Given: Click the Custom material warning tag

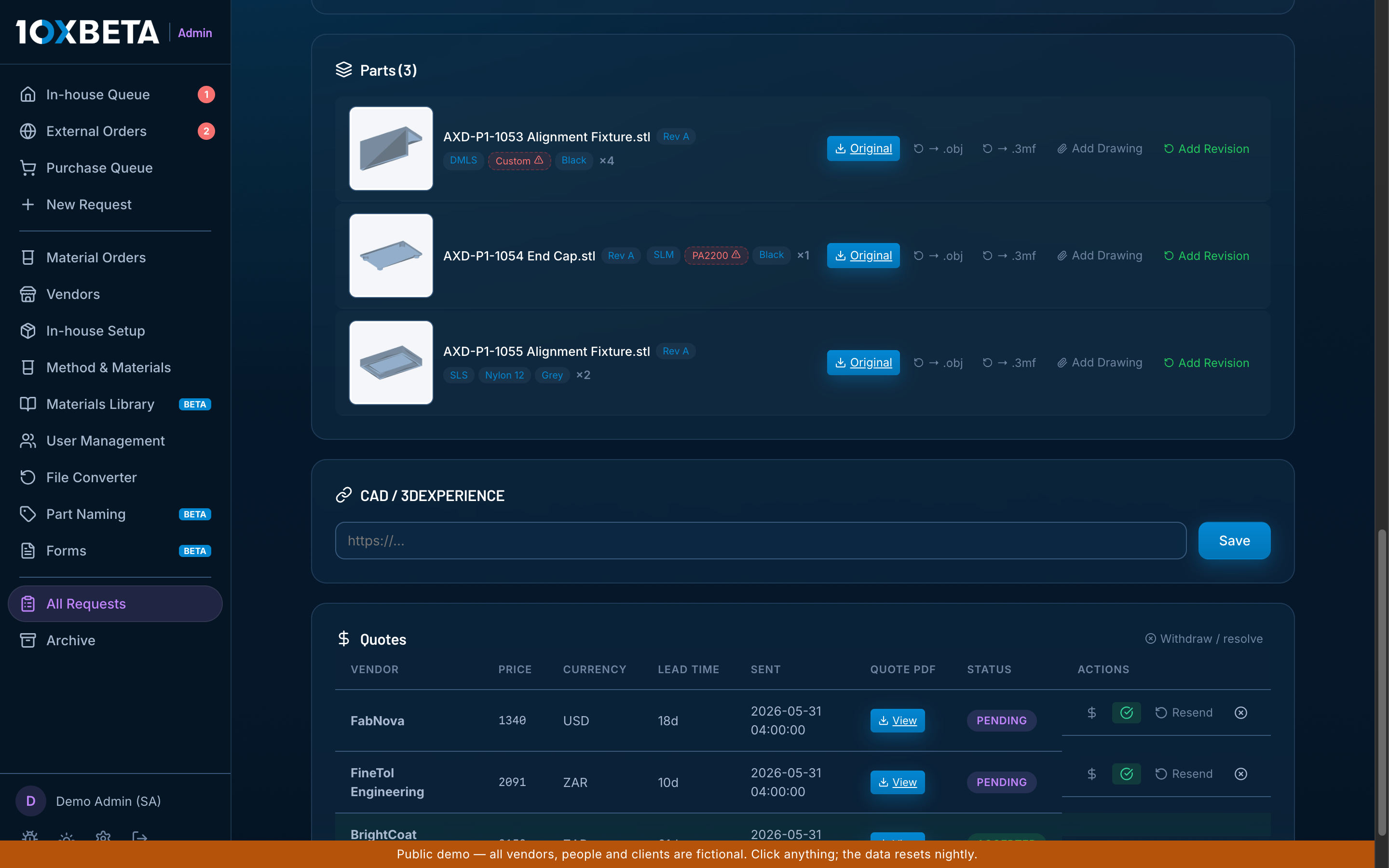Looking at the screenshot, I should click(x=519, y=161).
